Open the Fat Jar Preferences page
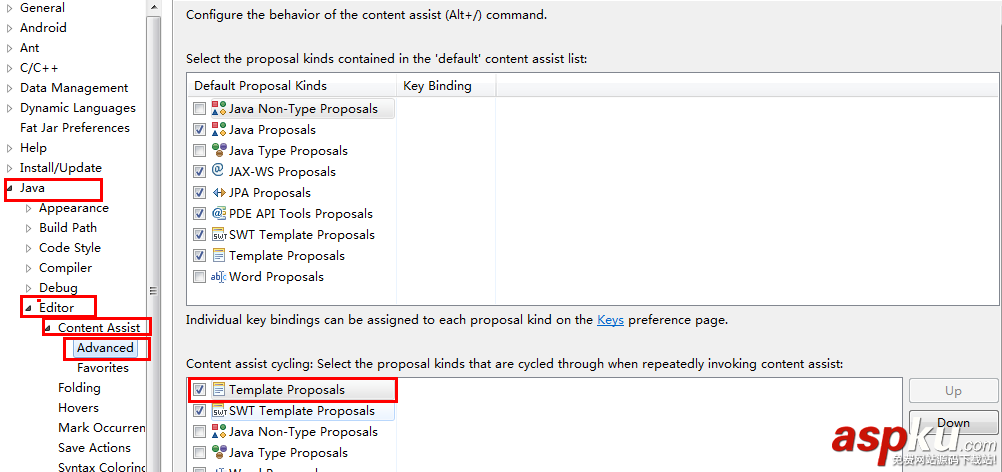This screenshot has height=472, width=1002. coord(75,128)
